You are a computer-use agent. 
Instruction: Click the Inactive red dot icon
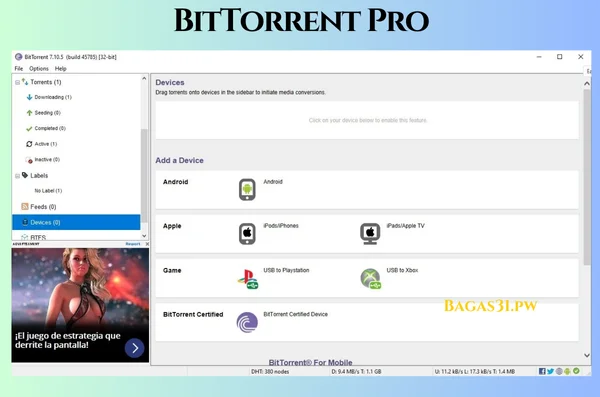[29, 160]
